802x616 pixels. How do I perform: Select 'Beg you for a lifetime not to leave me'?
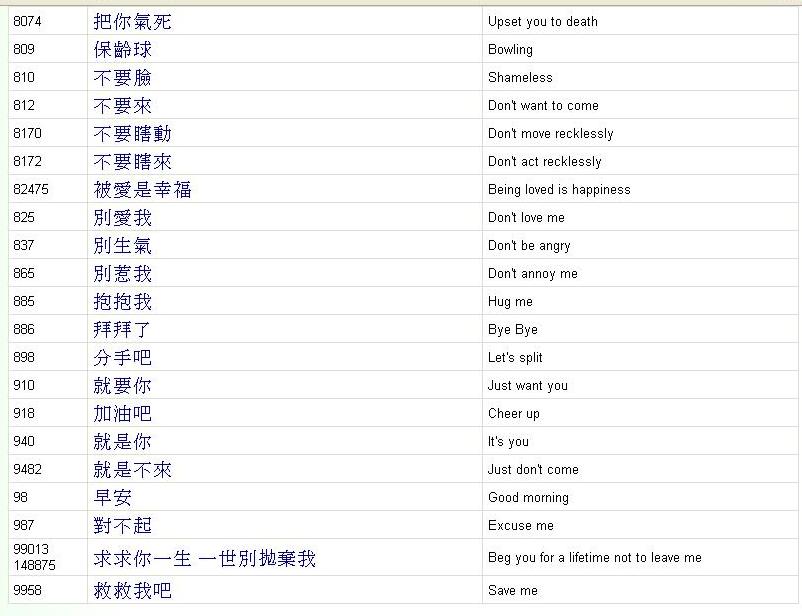595,558
